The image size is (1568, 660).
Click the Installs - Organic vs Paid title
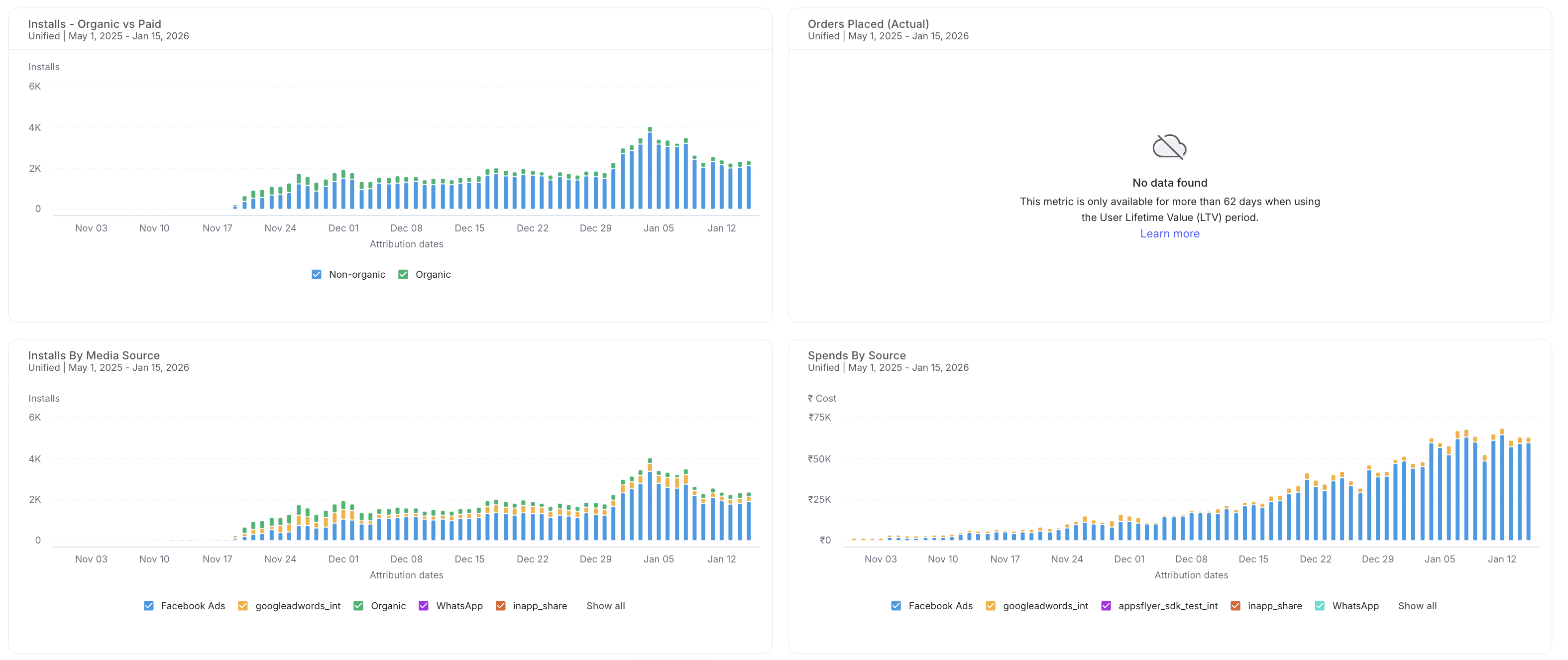point(95,24)
